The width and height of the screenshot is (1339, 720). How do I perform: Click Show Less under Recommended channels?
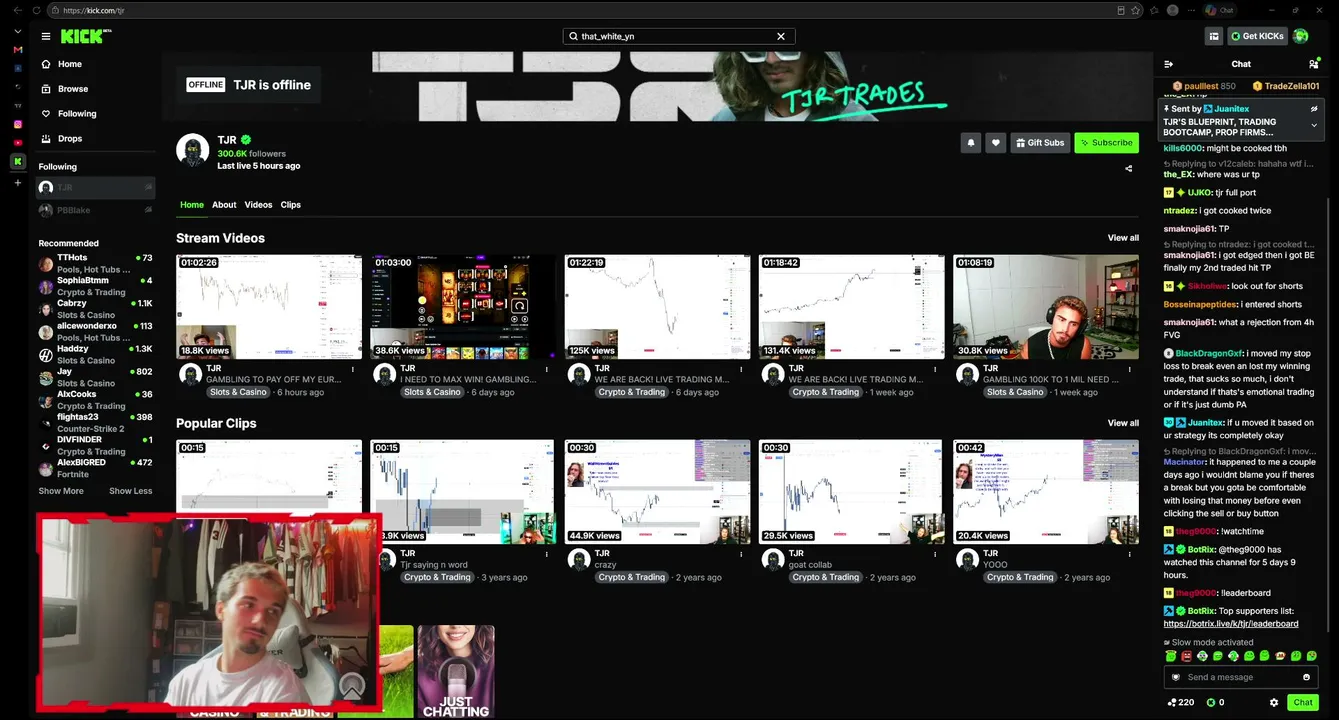click(131, 491)
